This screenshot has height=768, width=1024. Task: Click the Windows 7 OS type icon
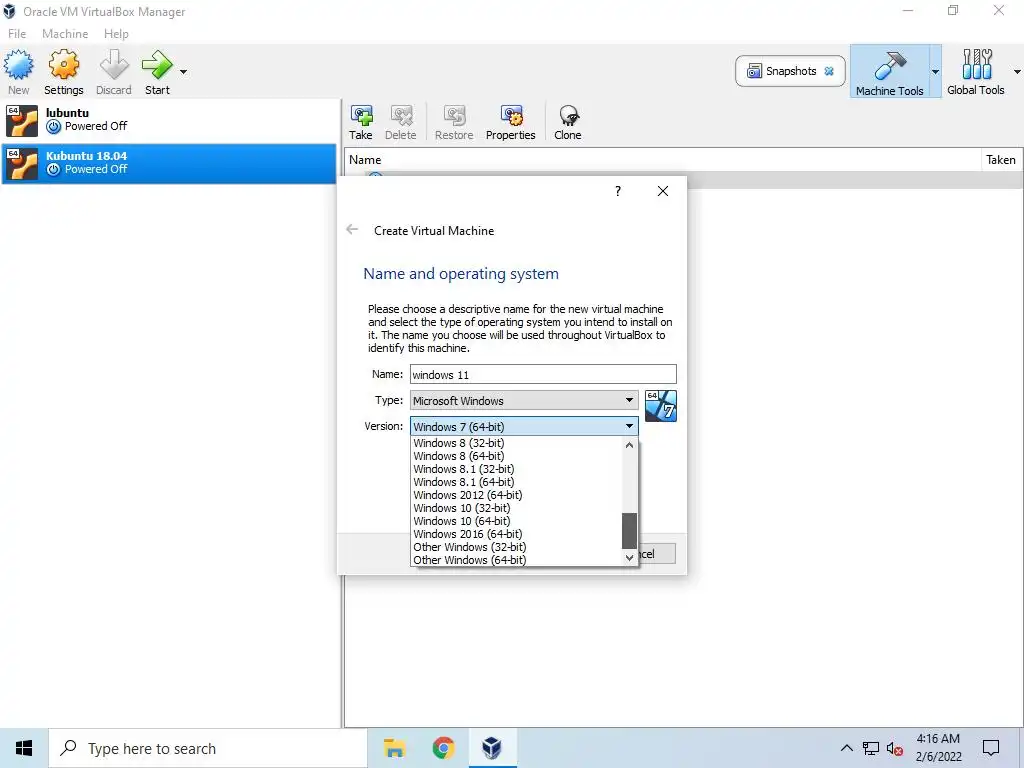click(x=661, y=406)
